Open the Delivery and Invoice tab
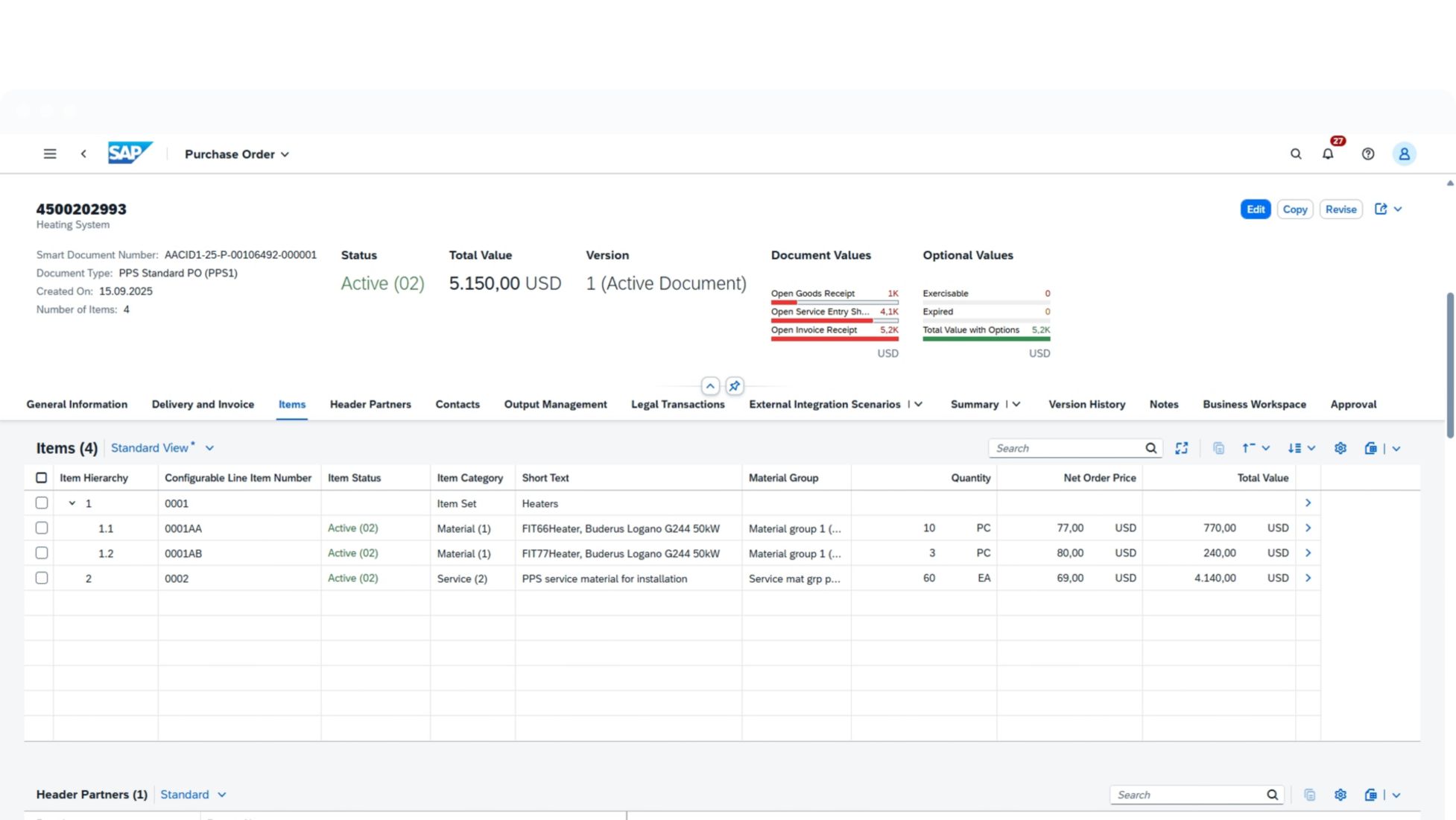 (203, 404)
